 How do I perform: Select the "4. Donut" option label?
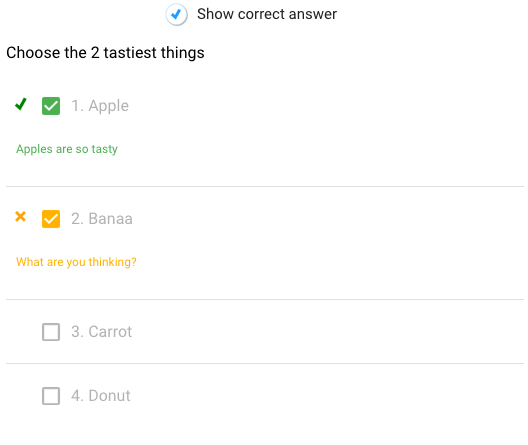click(x=101, y=396)
